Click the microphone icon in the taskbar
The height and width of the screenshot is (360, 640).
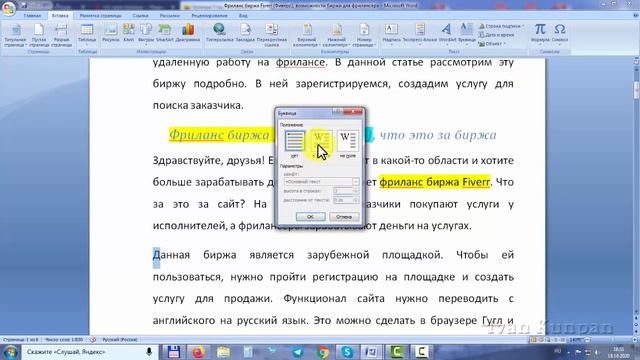pyautogui.click(x=149, y=352)
